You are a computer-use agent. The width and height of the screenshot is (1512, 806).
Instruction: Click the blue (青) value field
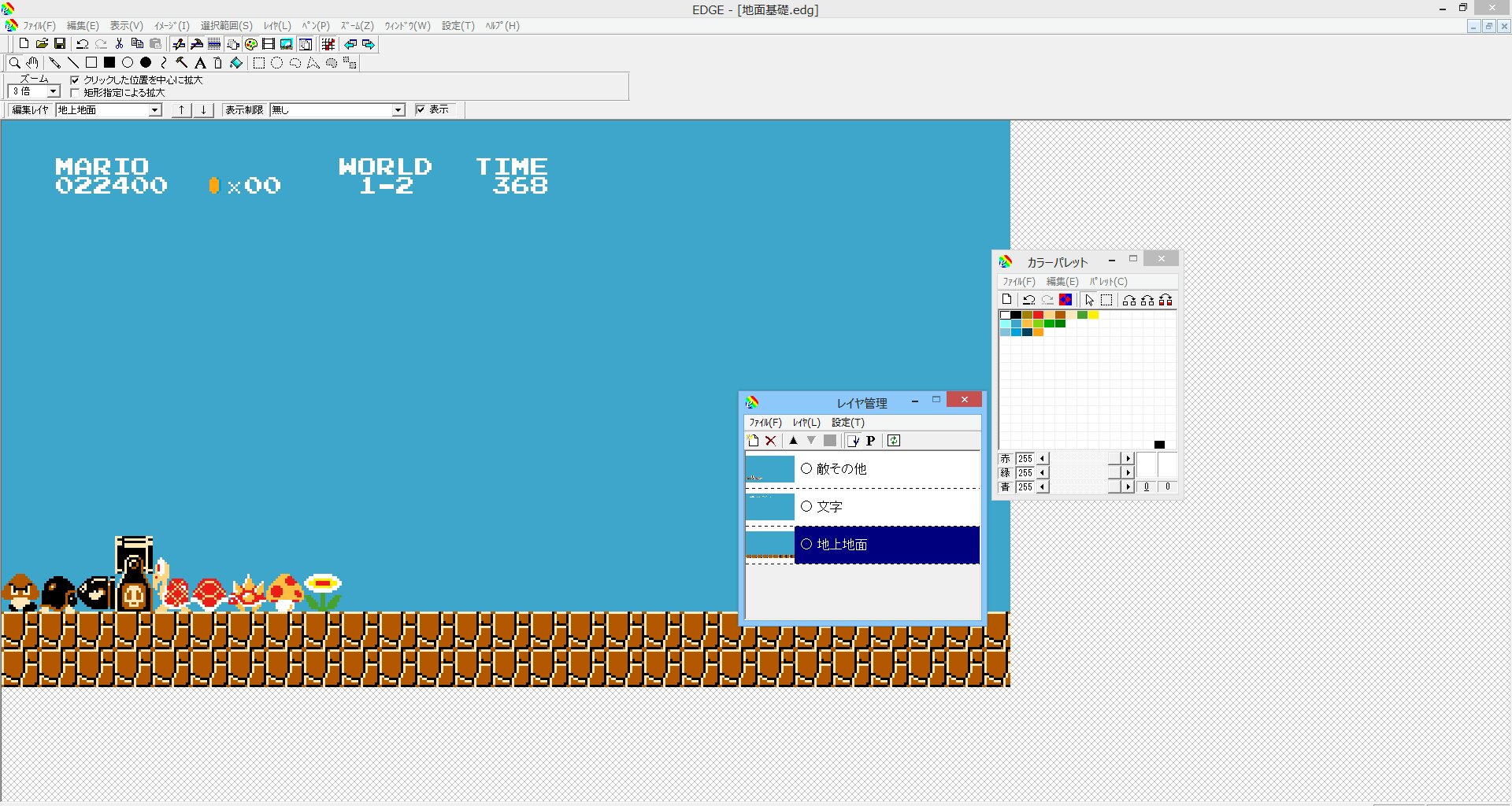[x=1025, y=487]
